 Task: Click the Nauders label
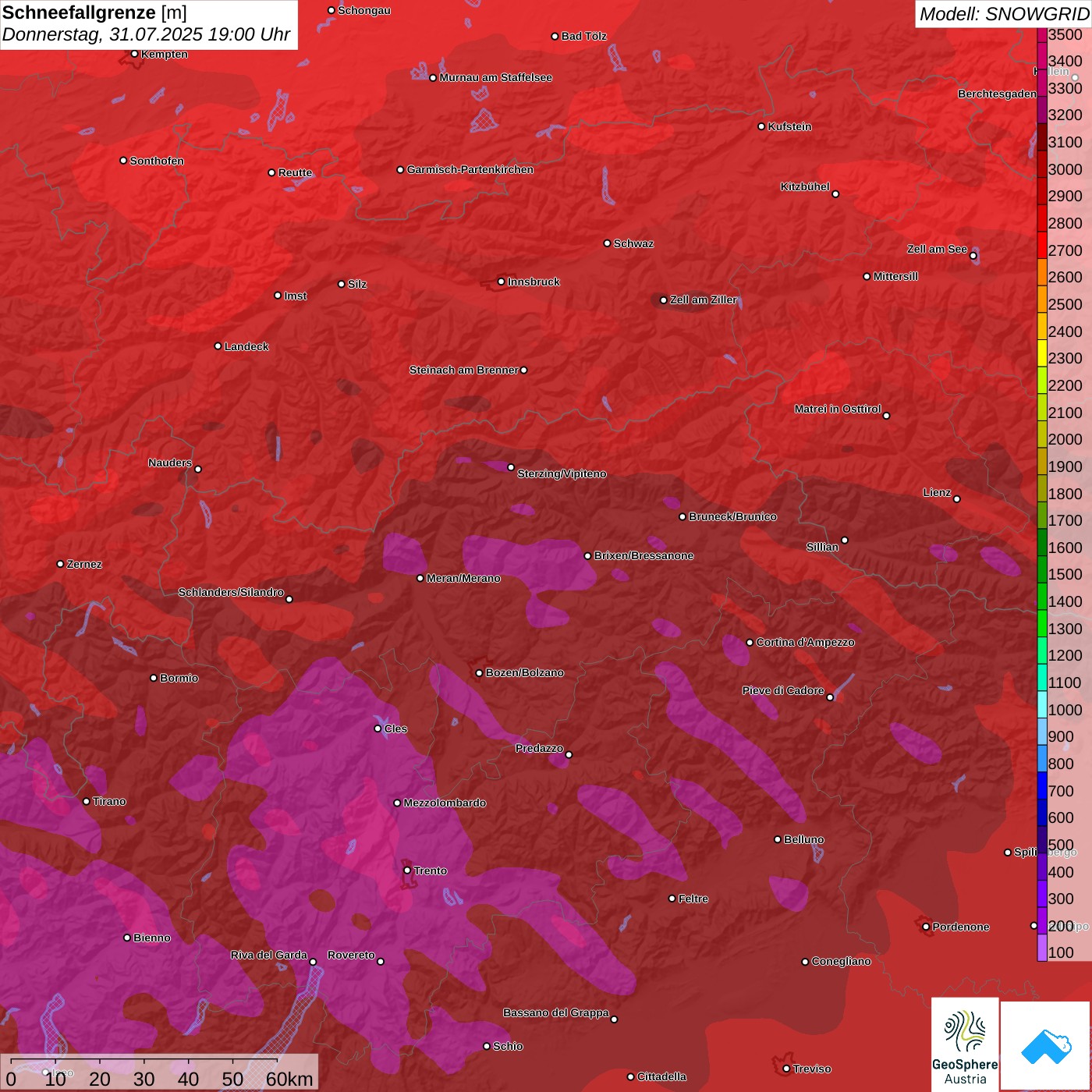(169, 463)
